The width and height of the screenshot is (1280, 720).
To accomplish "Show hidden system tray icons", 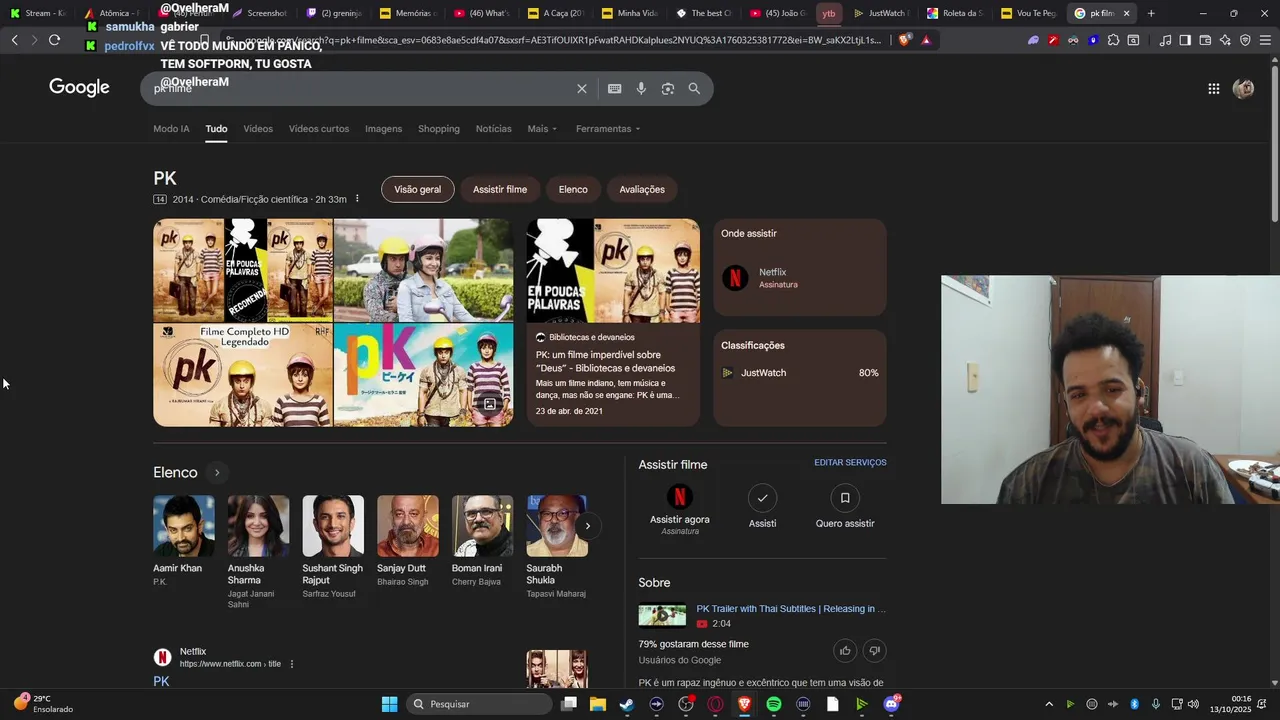I will click(1049, 704).
